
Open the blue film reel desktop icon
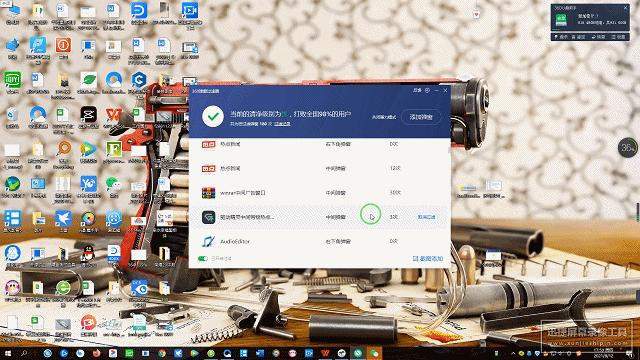113,218
